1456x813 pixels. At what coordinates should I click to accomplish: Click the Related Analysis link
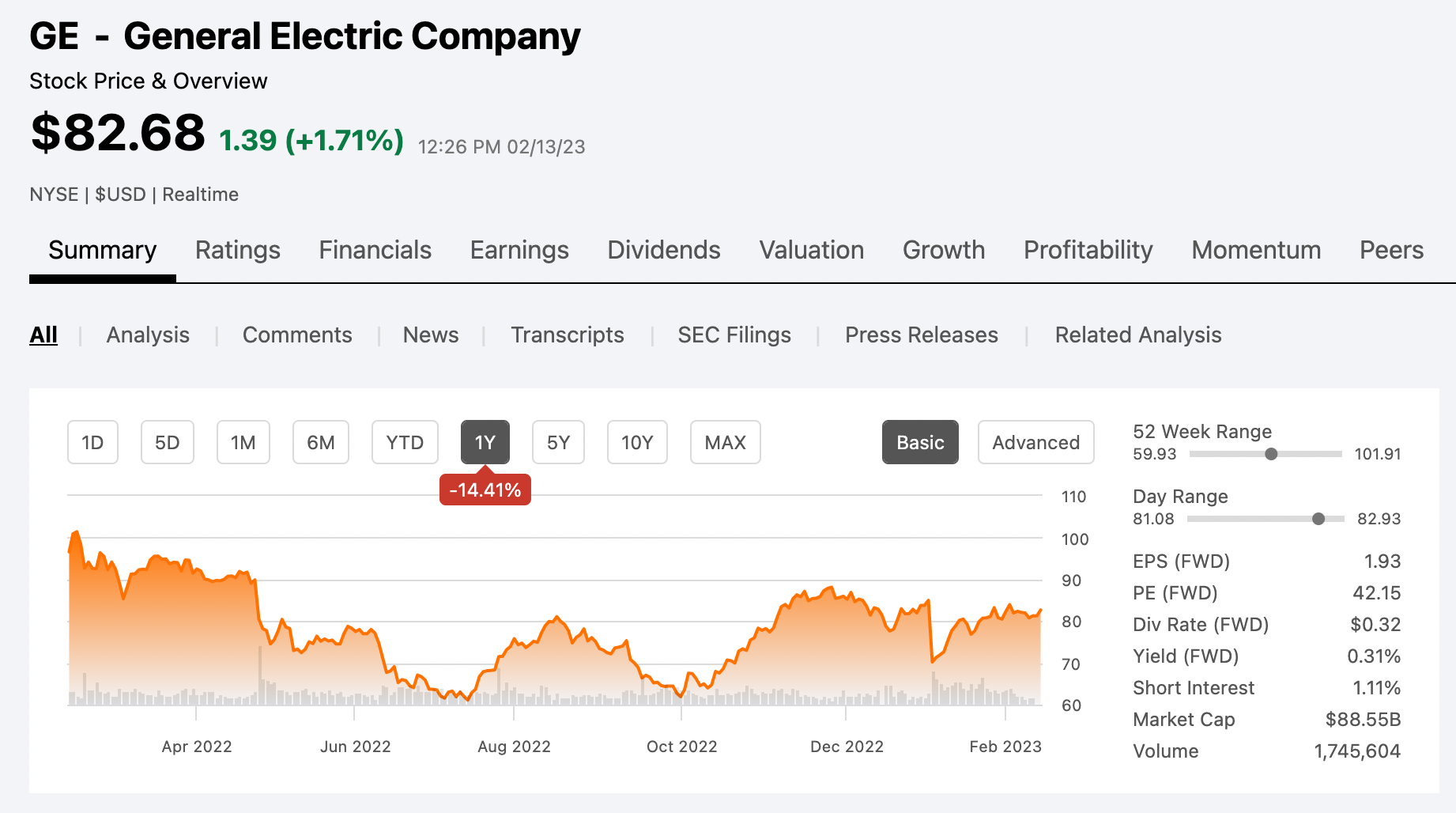(x=1137, y=335)
